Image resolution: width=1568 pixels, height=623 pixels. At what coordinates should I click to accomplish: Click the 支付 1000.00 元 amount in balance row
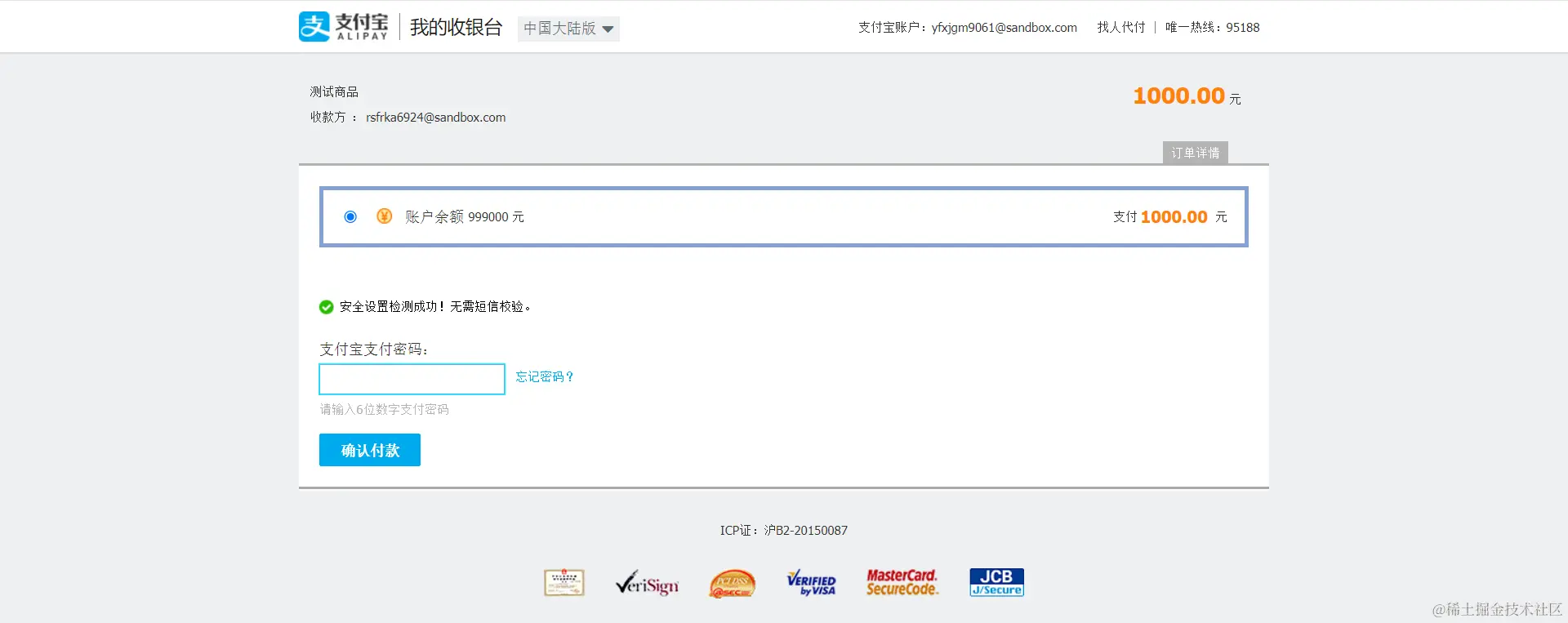[x=1170, y=216]
